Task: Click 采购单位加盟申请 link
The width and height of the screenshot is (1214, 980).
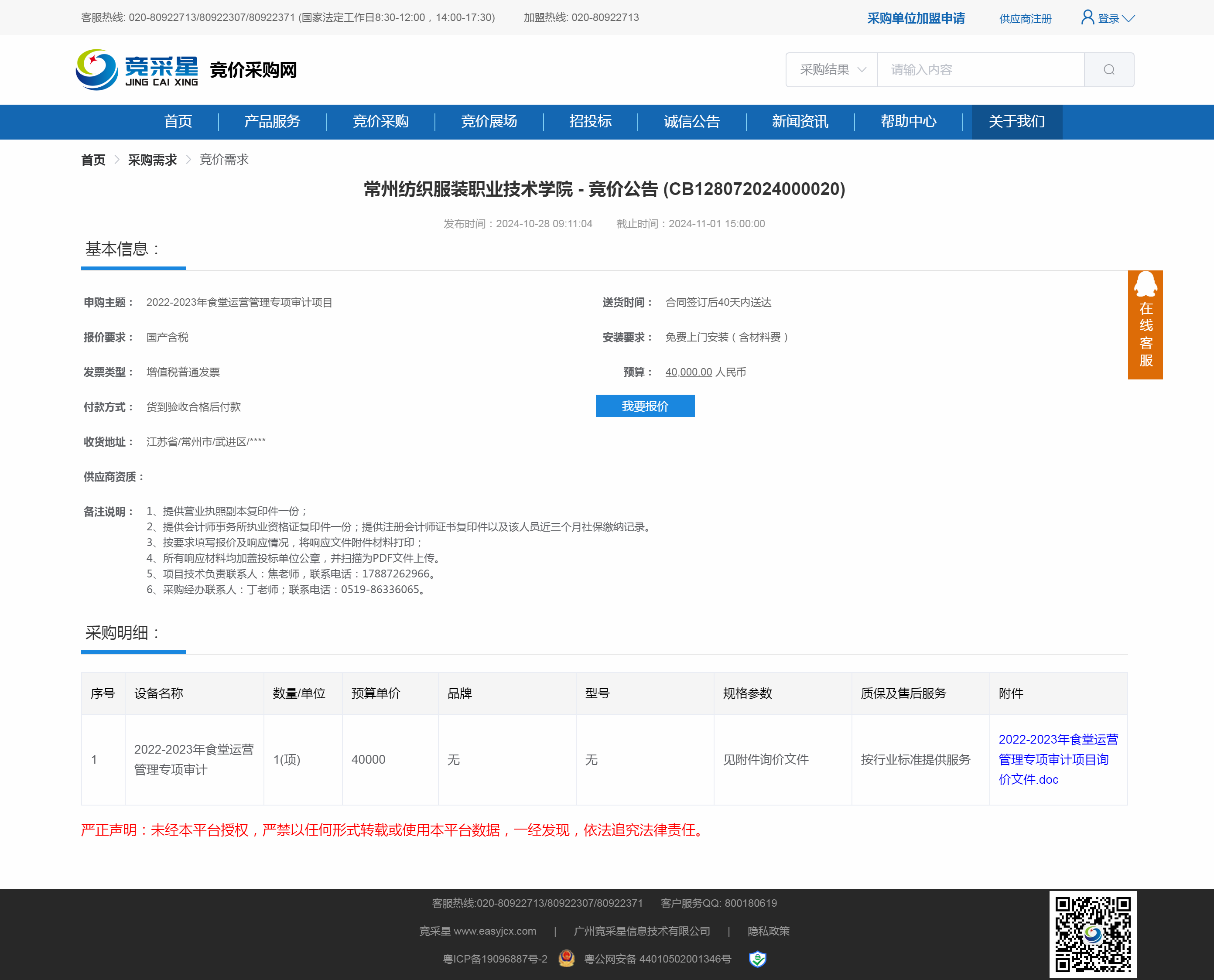Action: pyautogui.click(x=916, y=19)
